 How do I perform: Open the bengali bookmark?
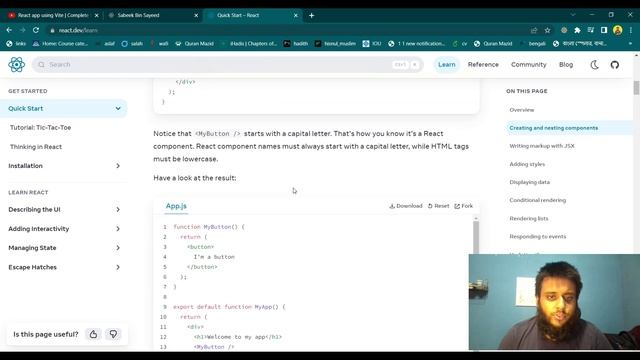[x=533, y=43]
